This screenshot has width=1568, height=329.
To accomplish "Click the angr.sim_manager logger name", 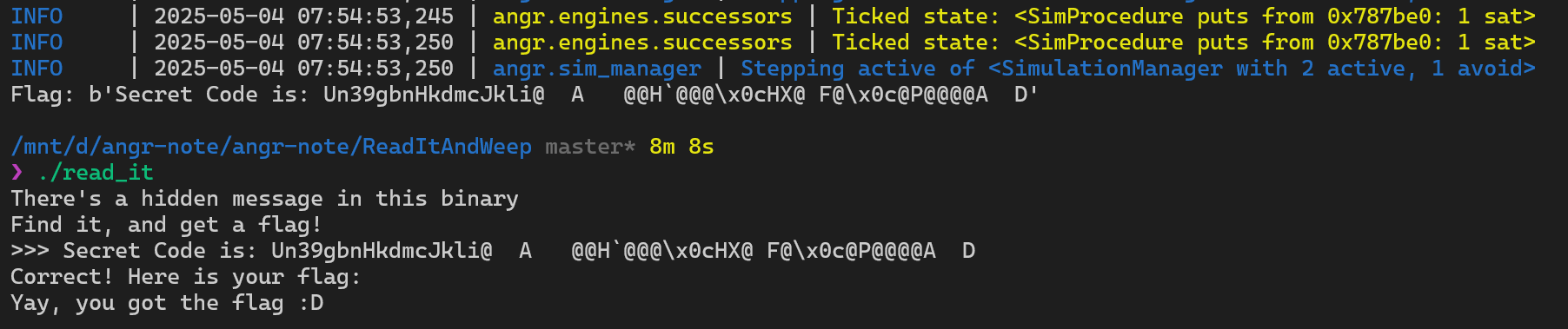I will (597, 69).
